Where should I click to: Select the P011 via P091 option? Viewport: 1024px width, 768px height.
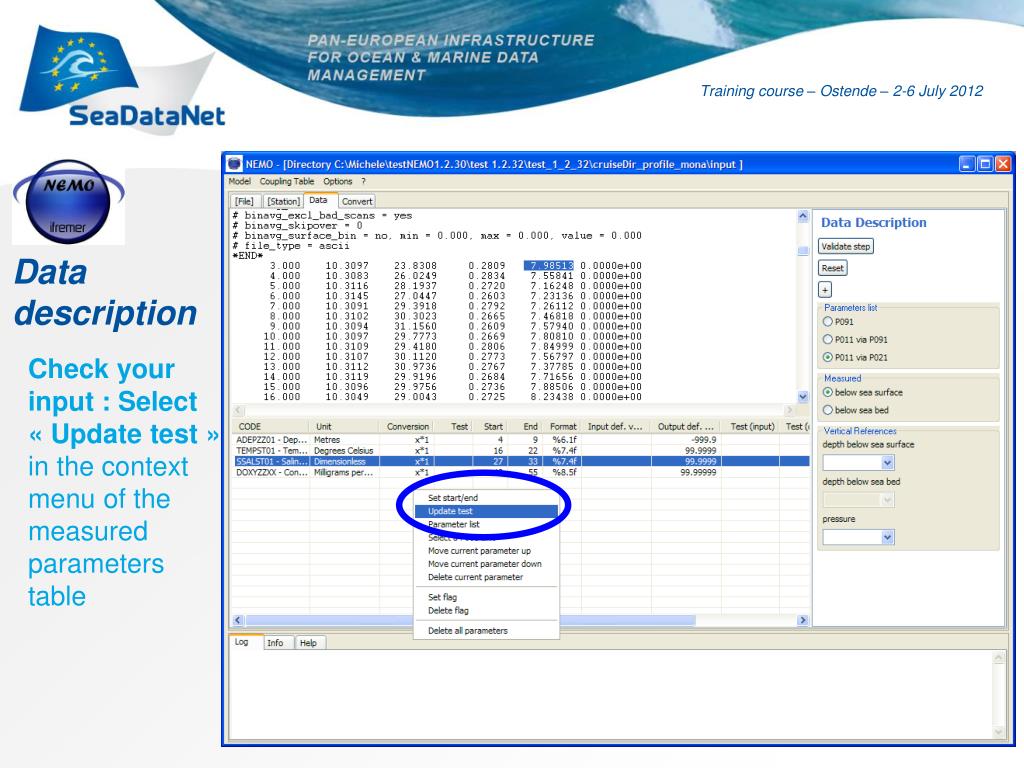click(x=827, y=339)
